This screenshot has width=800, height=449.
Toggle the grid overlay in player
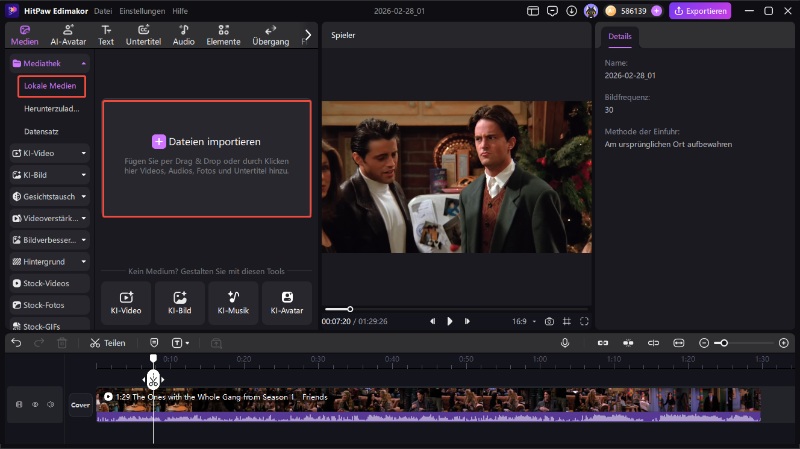(x=566, y=321)
